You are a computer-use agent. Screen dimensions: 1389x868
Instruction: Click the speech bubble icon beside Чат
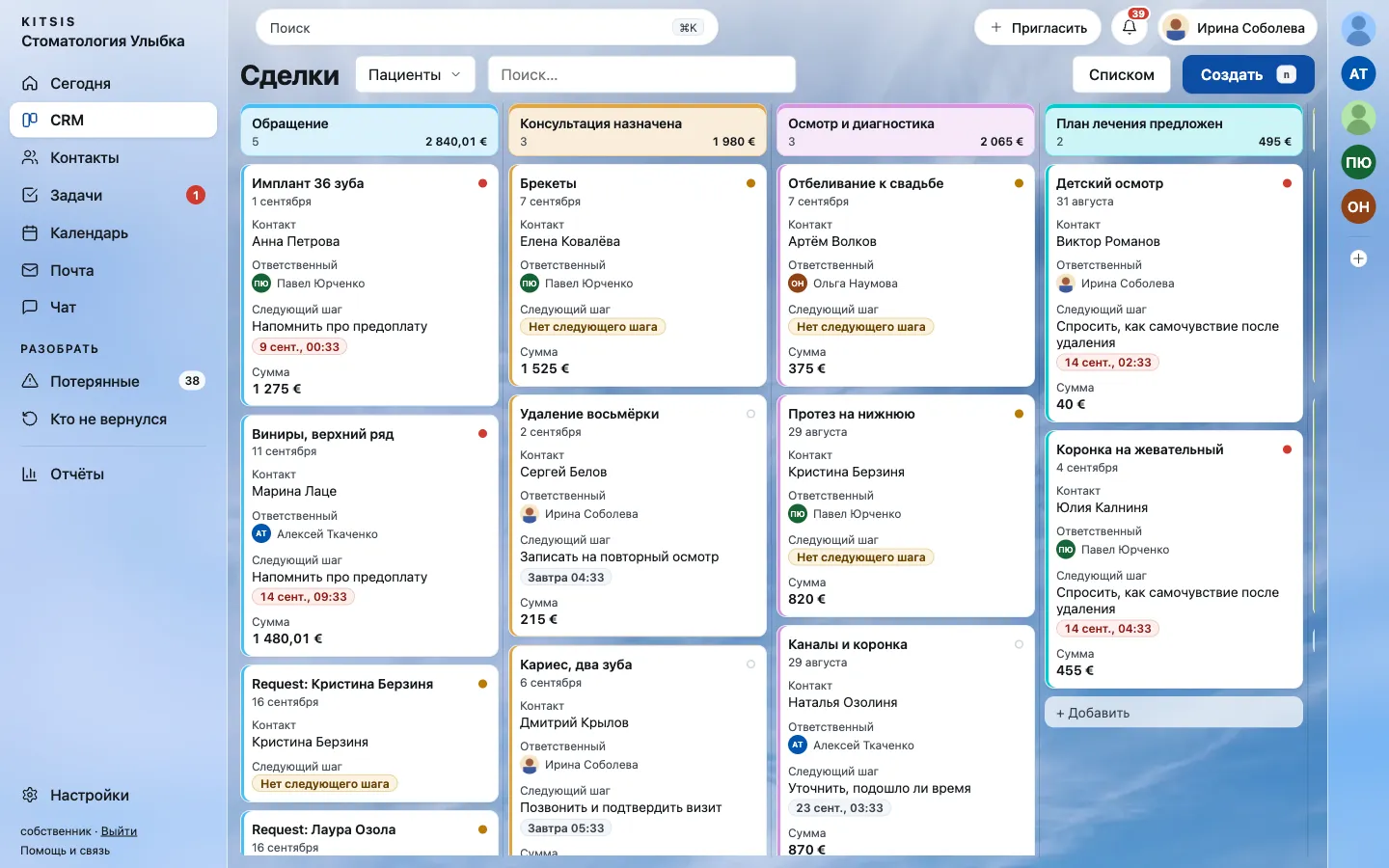(x=30, y=307)
